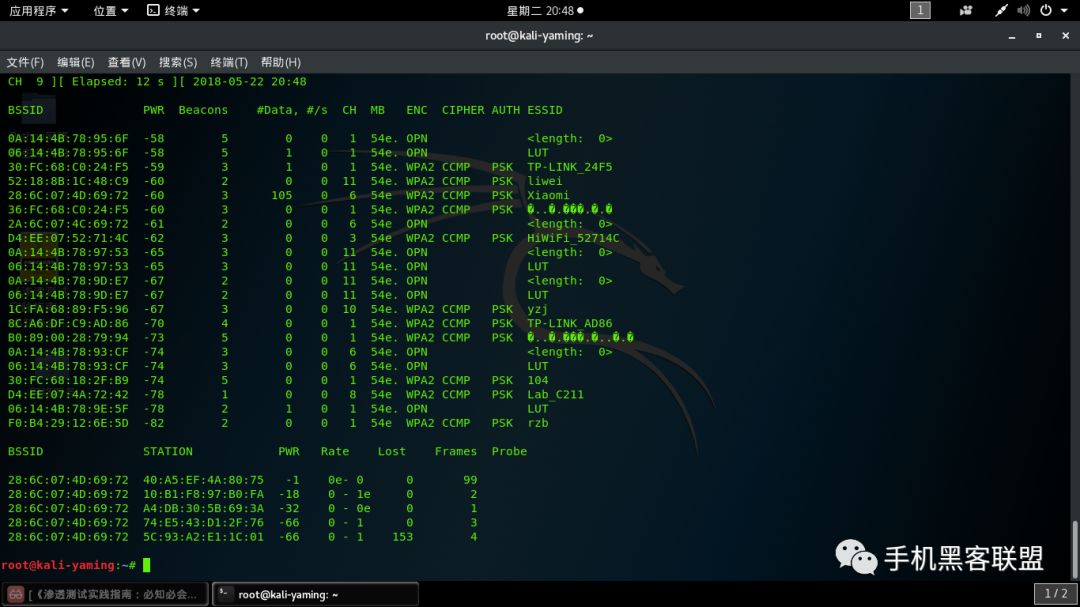This screenshot has height=607, width=1080.
Task: Open the 编辑(E) menu
Action: [75, 62]
